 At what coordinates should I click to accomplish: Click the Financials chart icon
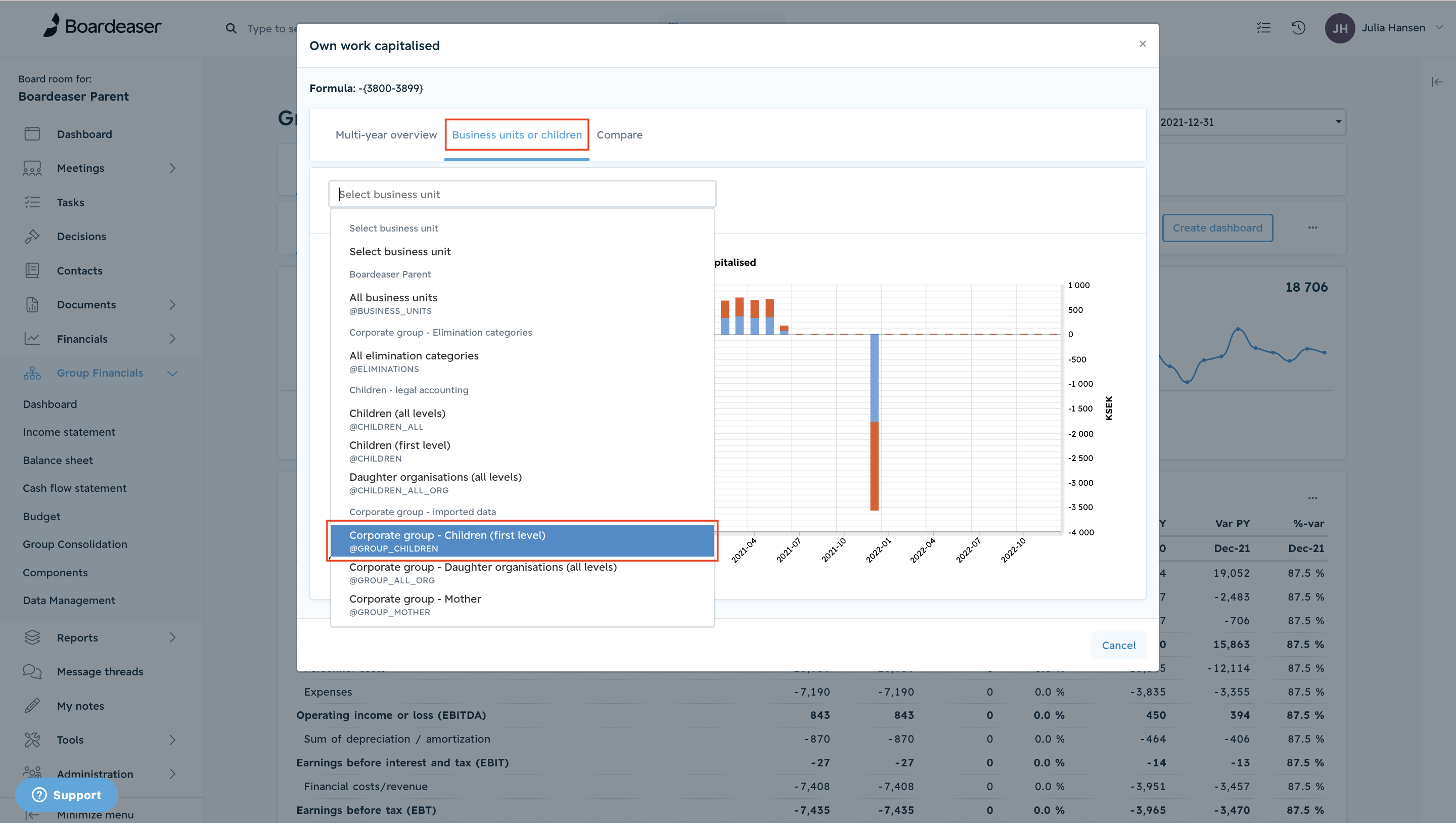pyautogui.click(x=32, y=339)
